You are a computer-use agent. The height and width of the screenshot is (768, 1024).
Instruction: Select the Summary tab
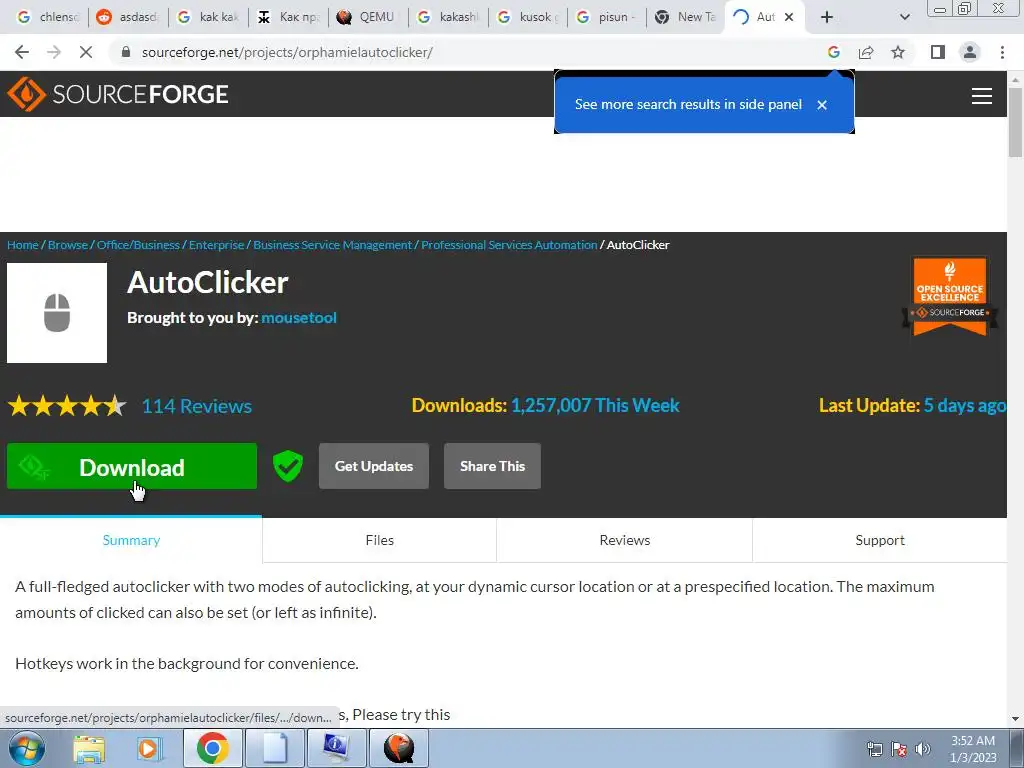pyautogui.click(x=131, y=540)
